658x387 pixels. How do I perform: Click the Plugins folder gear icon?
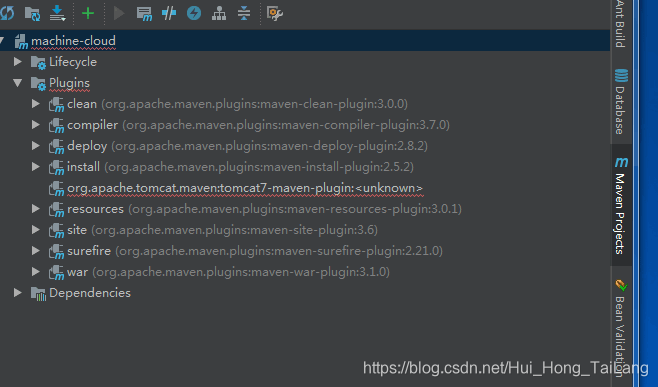click(x=38, y=83)
